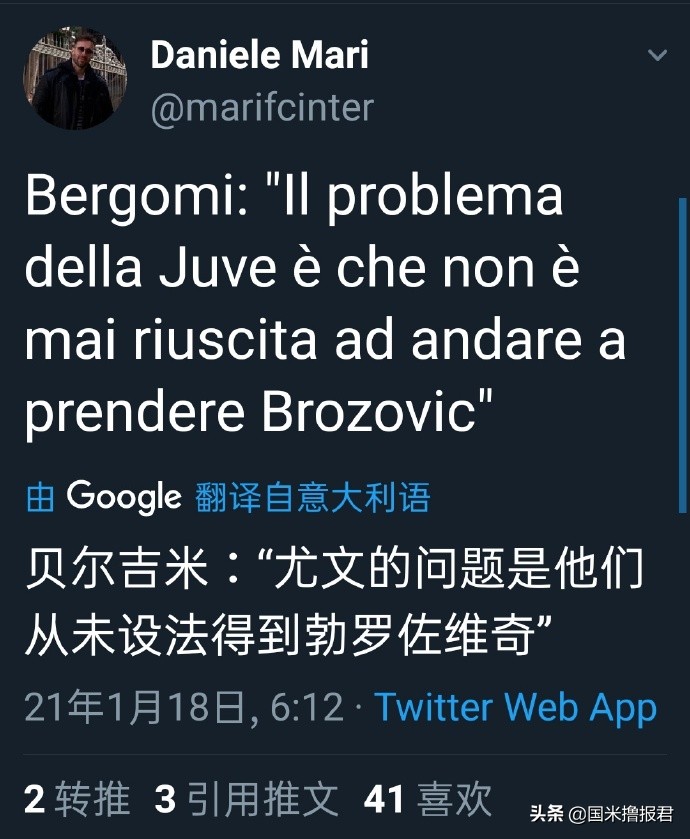Screen dimensions: 690x839
Task: View the 41 喜欢 likes list
Action: 427,799
